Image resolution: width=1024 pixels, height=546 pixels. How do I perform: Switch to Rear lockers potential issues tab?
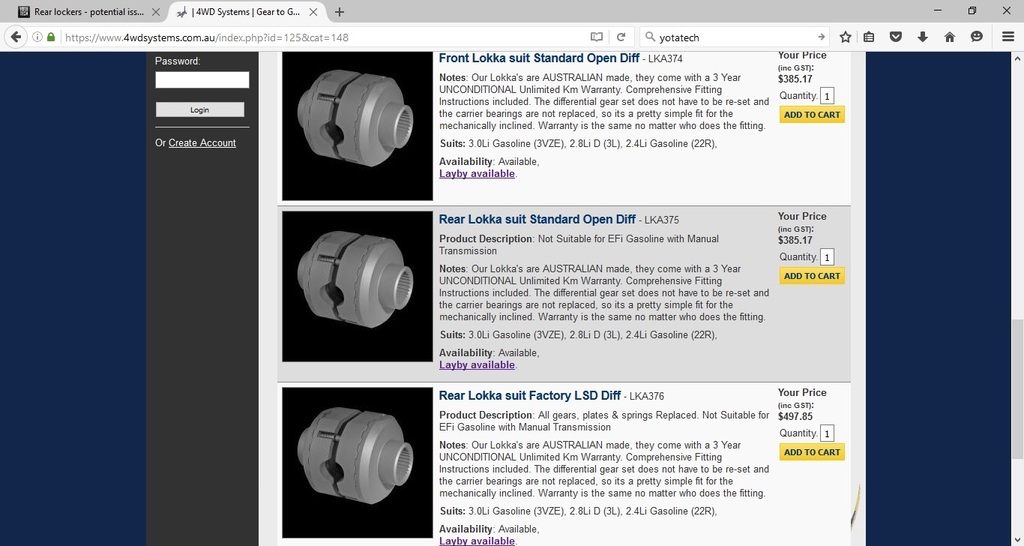pos(89,12)
